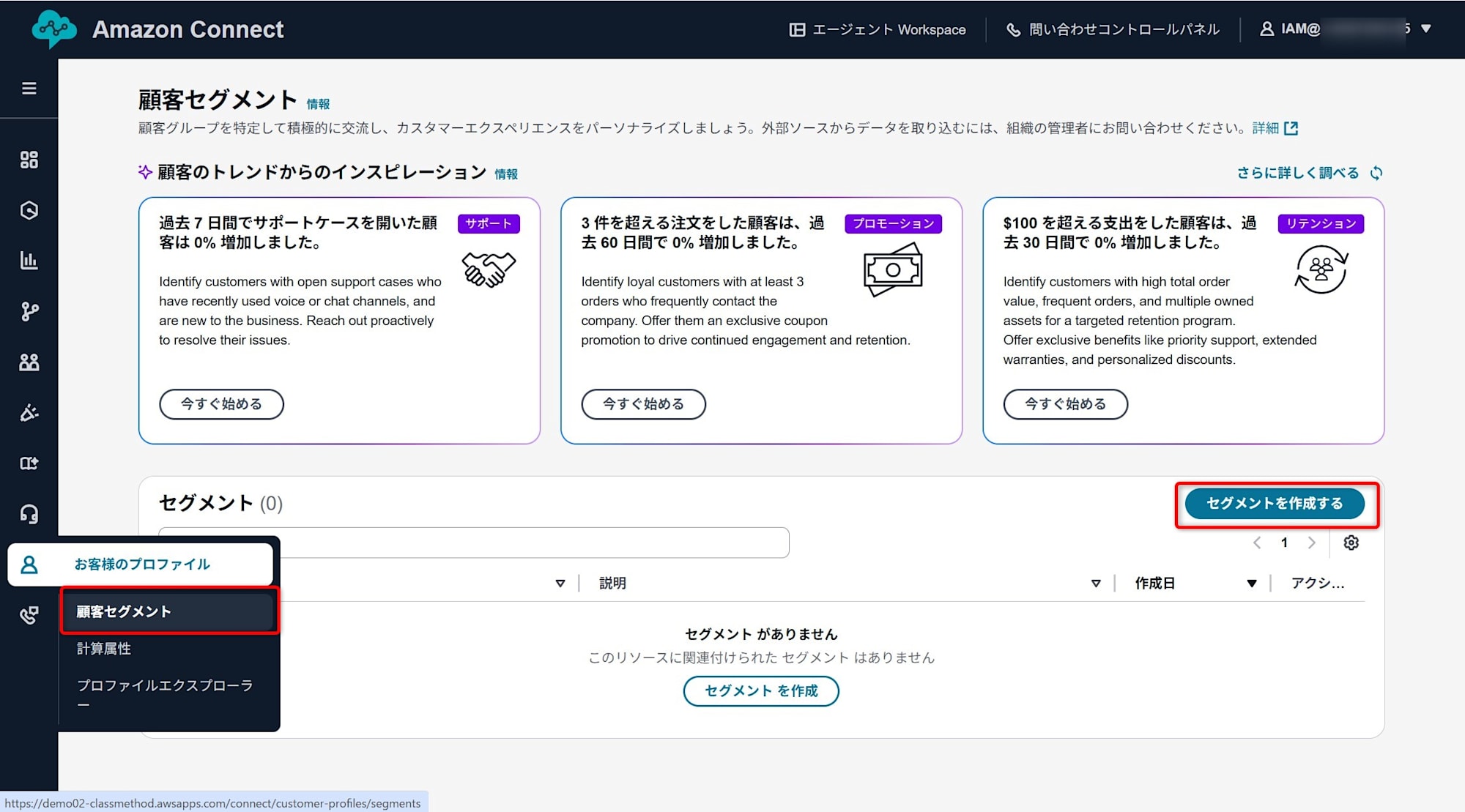
Task: Go to next page of segments
Action: [1312, 543]
